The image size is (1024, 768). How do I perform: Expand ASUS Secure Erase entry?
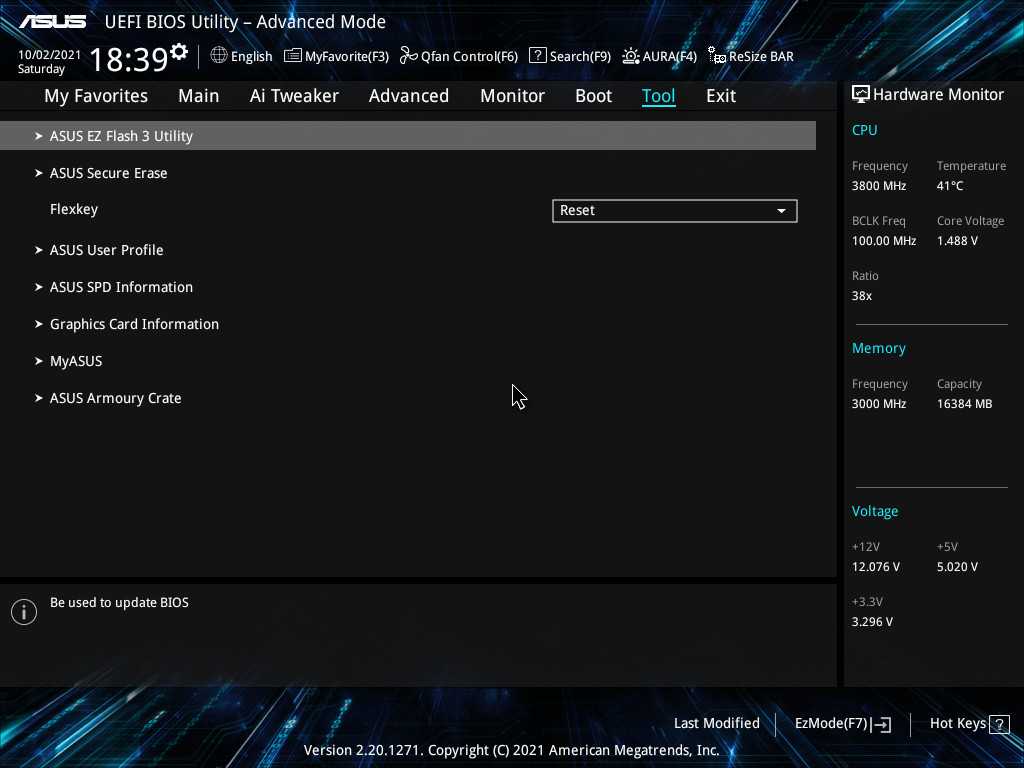coord(108,173)
